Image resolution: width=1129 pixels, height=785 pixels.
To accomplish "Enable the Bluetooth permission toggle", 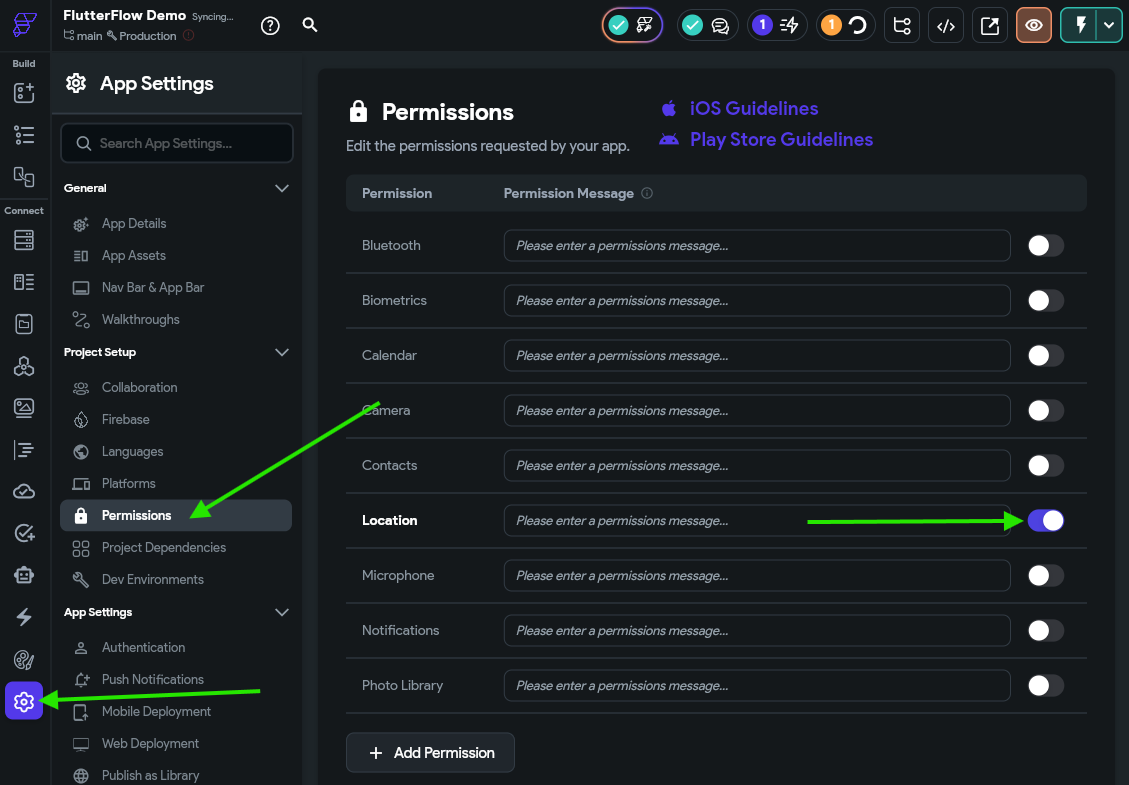I will tap(1045, 246).
